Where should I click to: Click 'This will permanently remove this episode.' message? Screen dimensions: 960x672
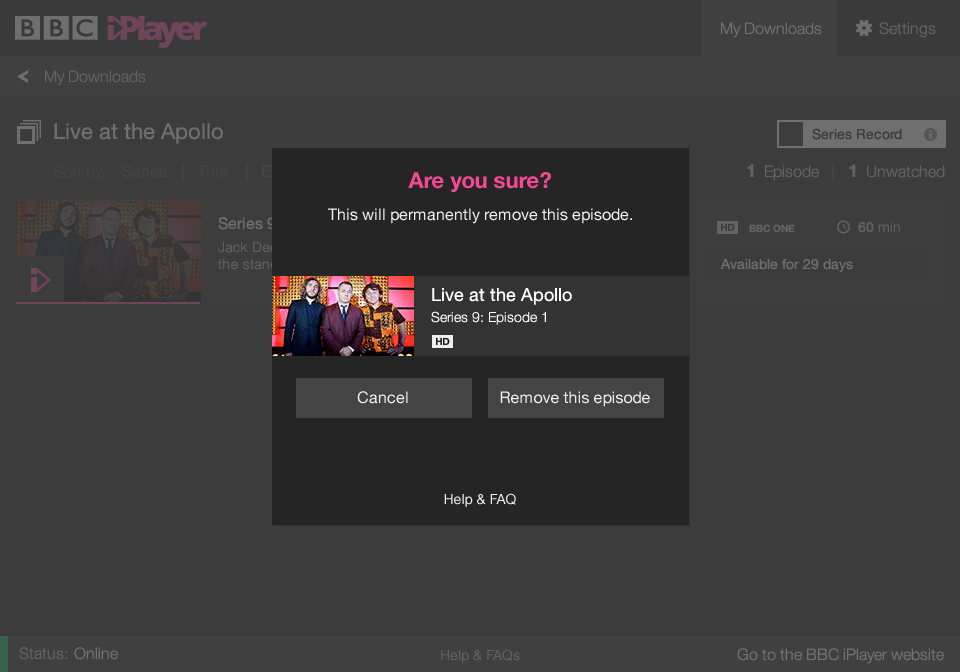[480, 215]
